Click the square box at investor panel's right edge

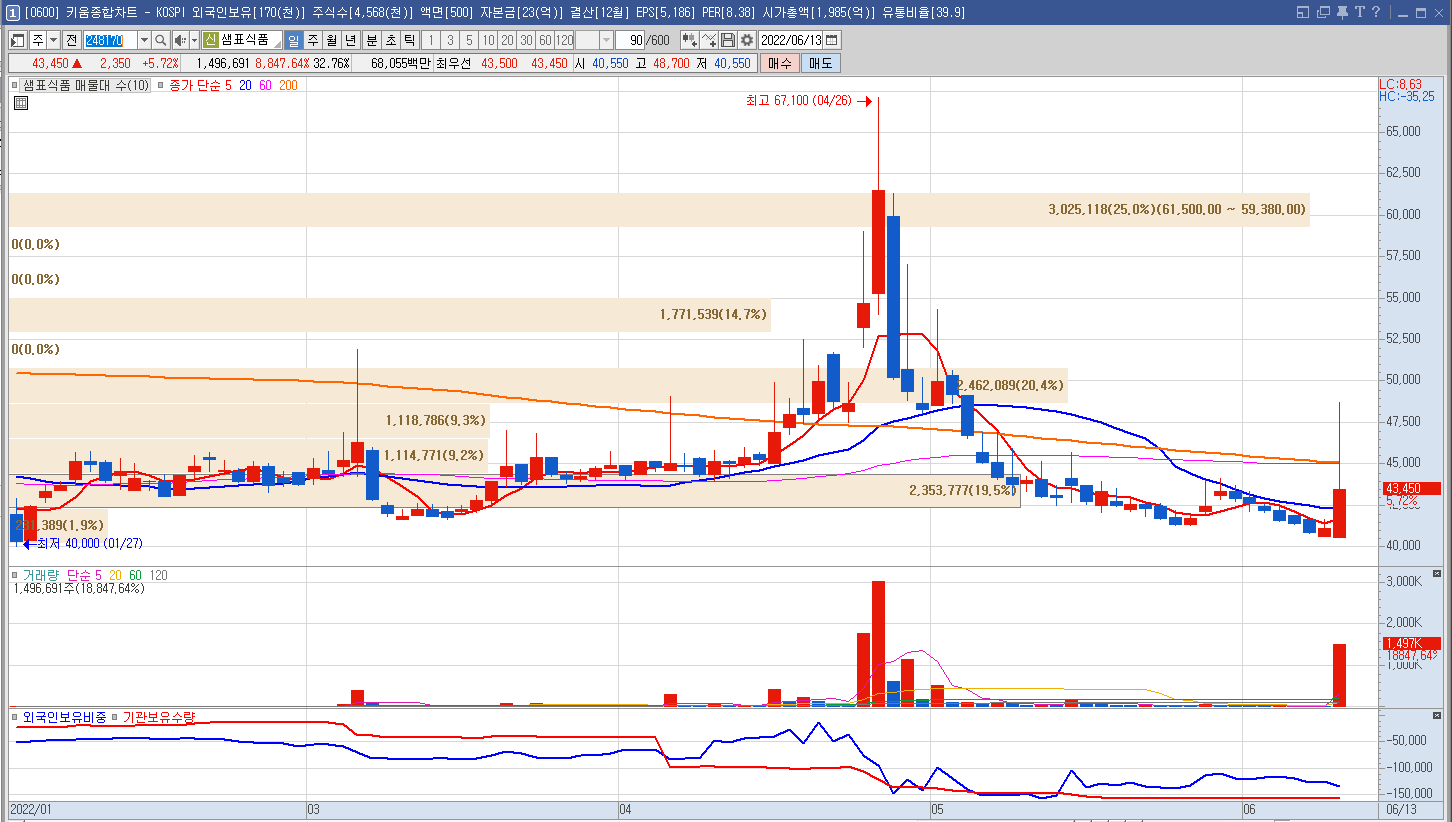coord(1437,715)
